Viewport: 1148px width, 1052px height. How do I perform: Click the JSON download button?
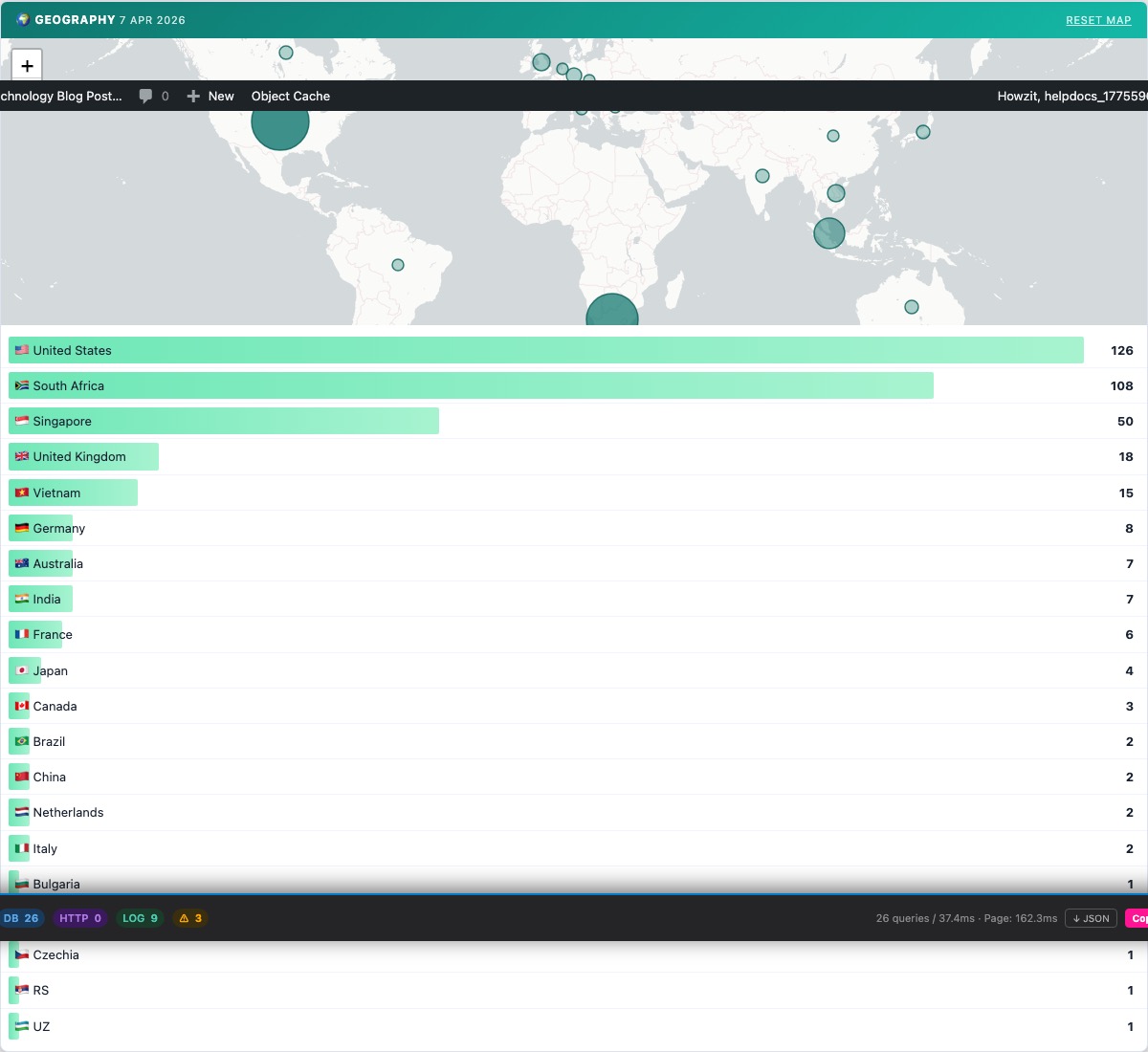(x=1091, y=918)
